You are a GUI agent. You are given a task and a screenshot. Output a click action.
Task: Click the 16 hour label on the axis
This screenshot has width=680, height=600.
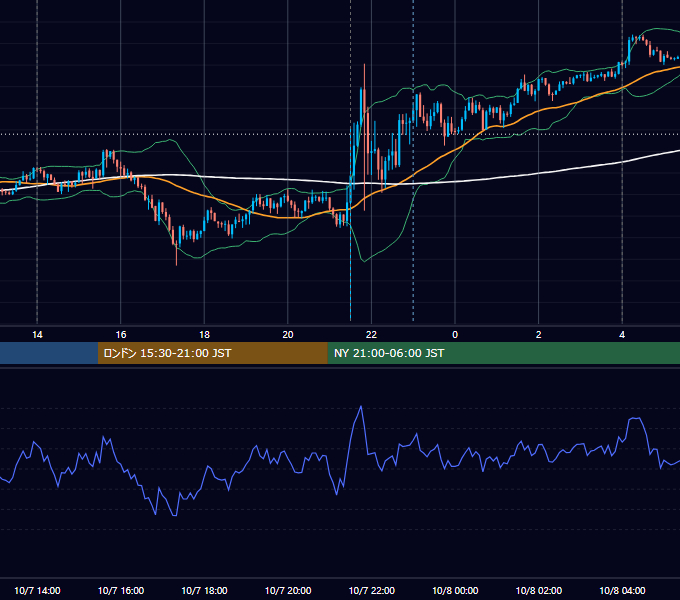[x=121, y=335]
